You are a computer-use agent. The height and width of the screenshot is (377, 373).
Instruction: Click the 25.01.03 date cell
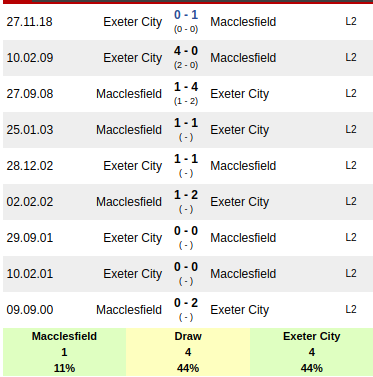[30, 130]
